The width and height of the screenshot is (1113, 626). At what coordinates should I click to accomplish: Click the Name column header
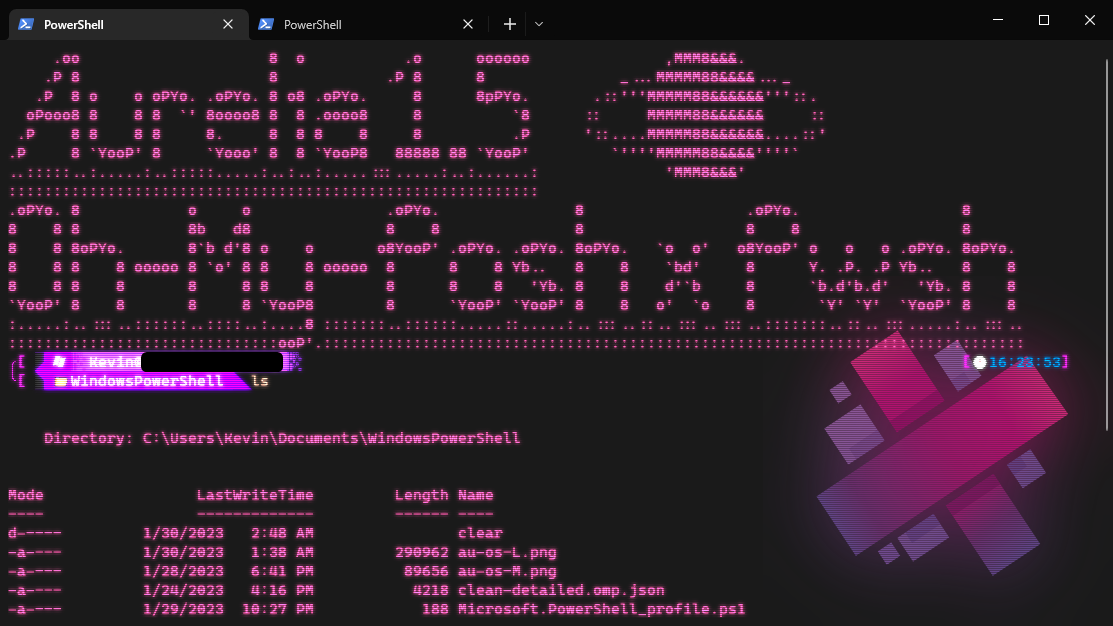476,495
